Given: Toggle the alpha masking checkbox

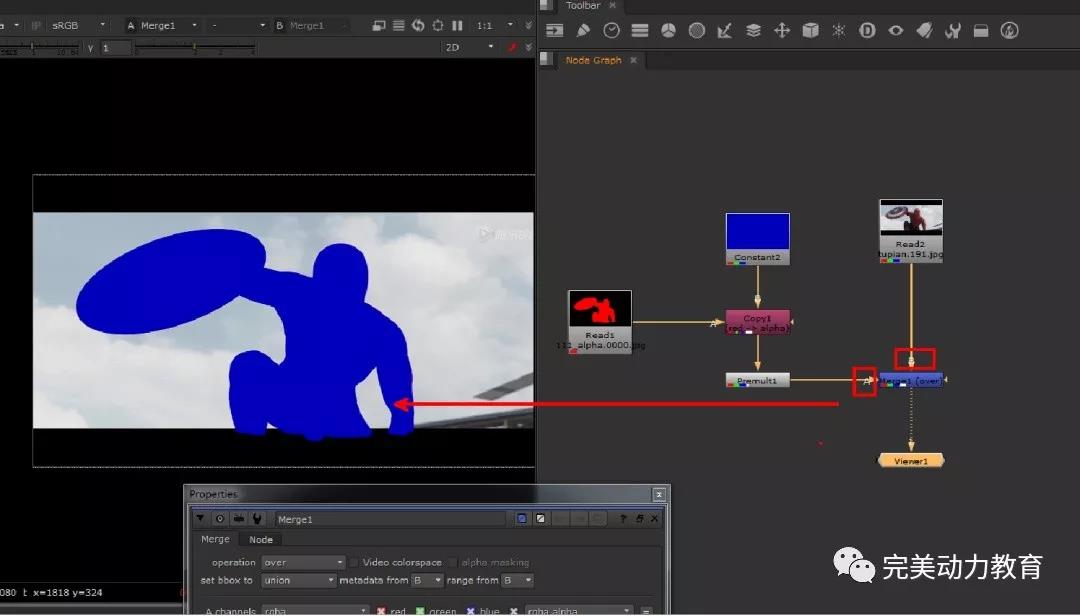Looking at the screenshot, I should click(453, 562).
